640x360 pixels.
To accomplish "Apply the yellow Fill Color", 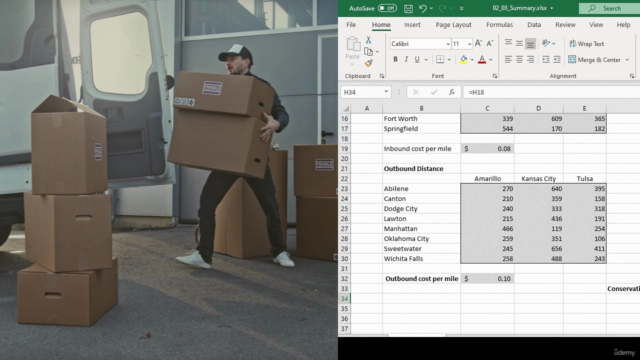I will tap(463, 60).
